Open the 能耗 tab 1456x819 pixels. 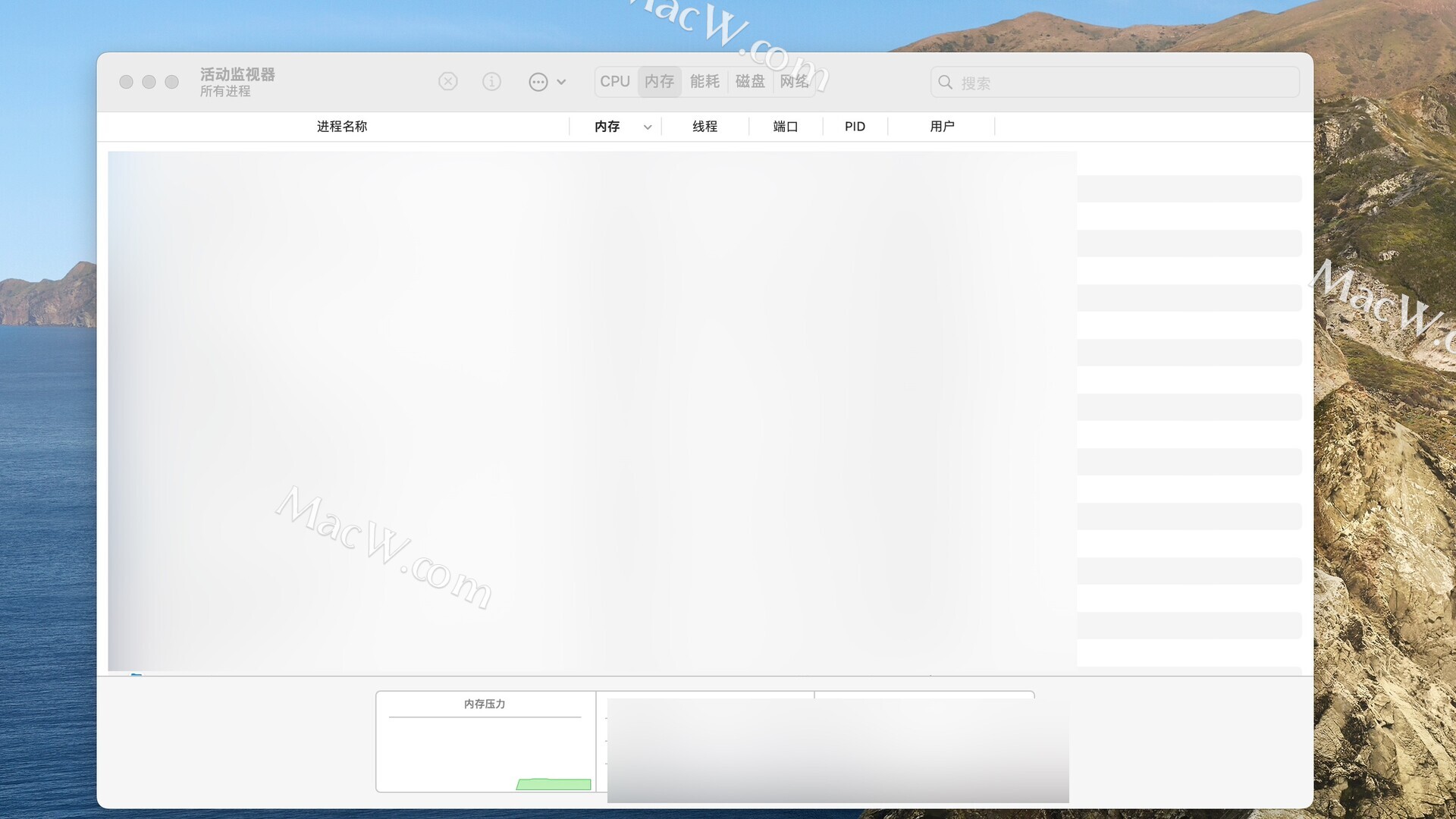click(x=704, y=82)
